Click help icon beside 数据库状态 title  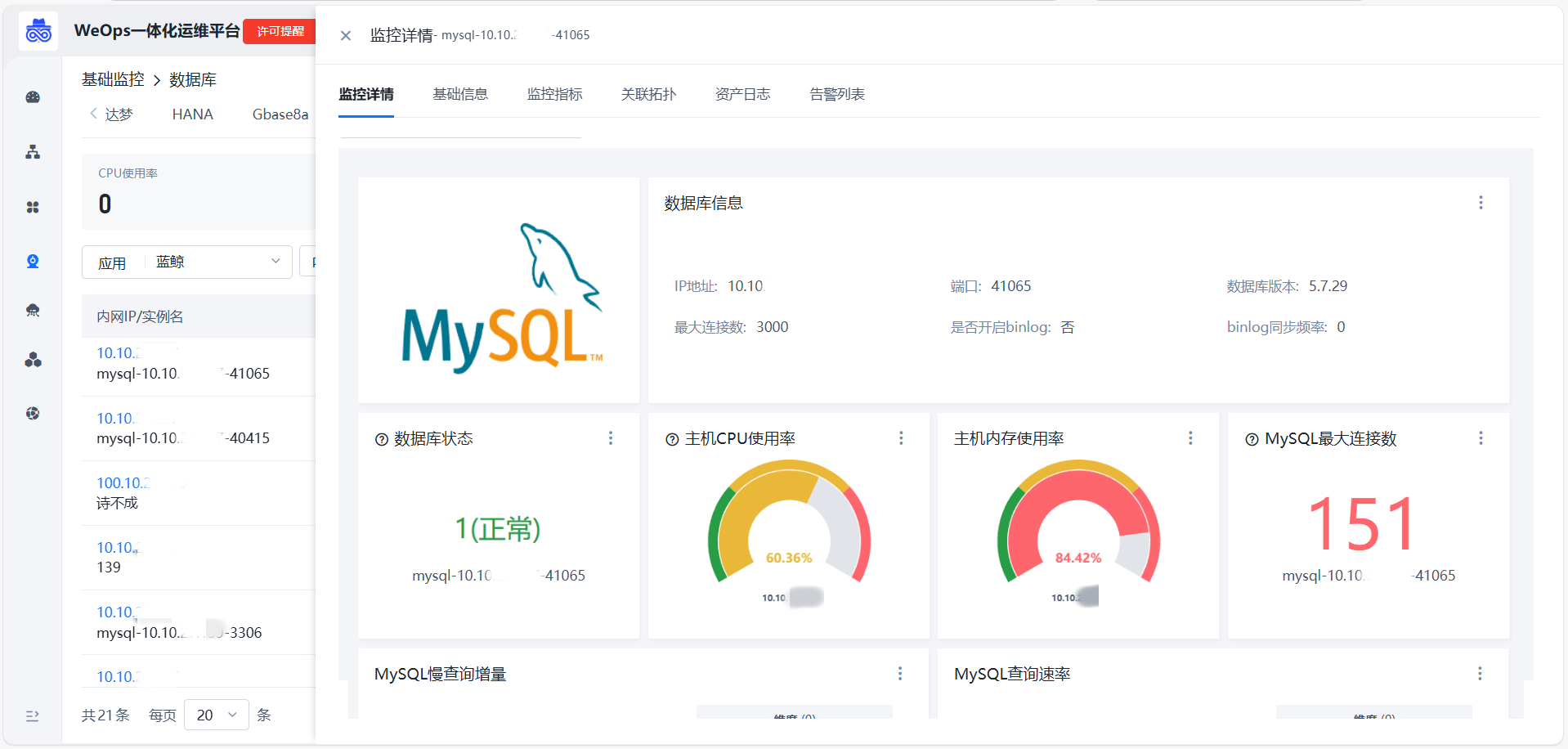381,440
